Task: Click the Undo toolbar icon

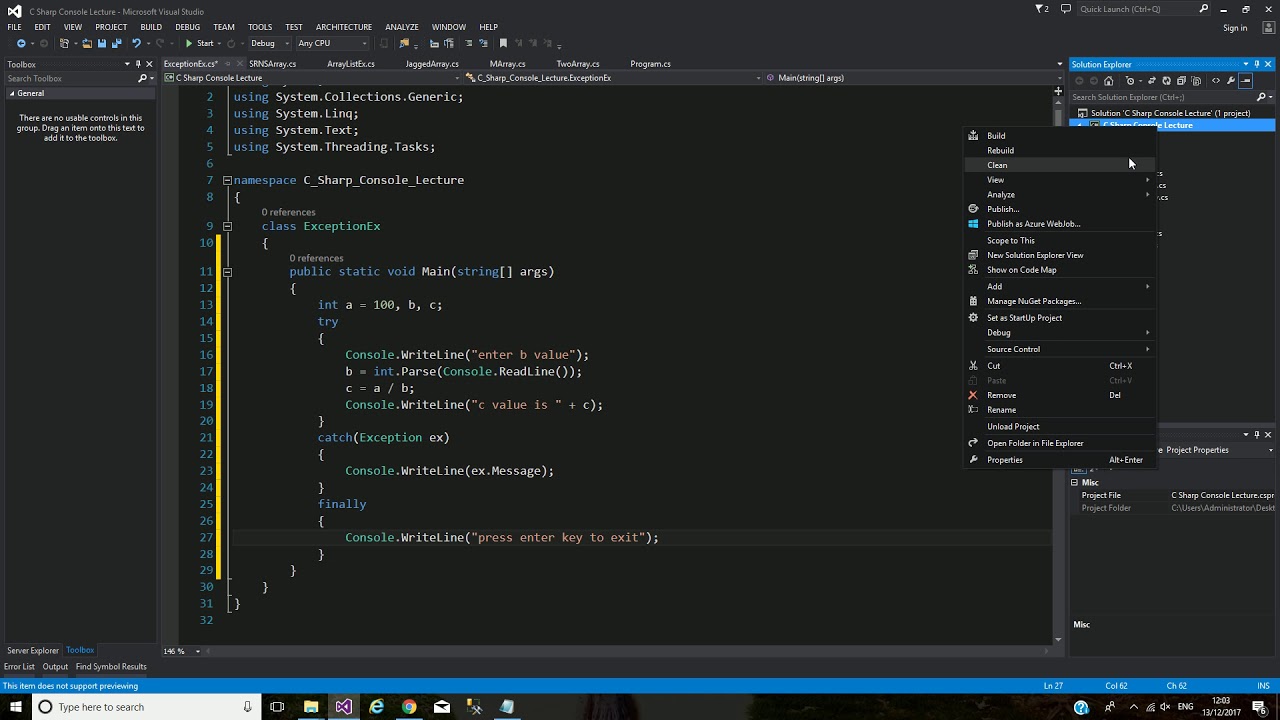Action: pos(136,43)
